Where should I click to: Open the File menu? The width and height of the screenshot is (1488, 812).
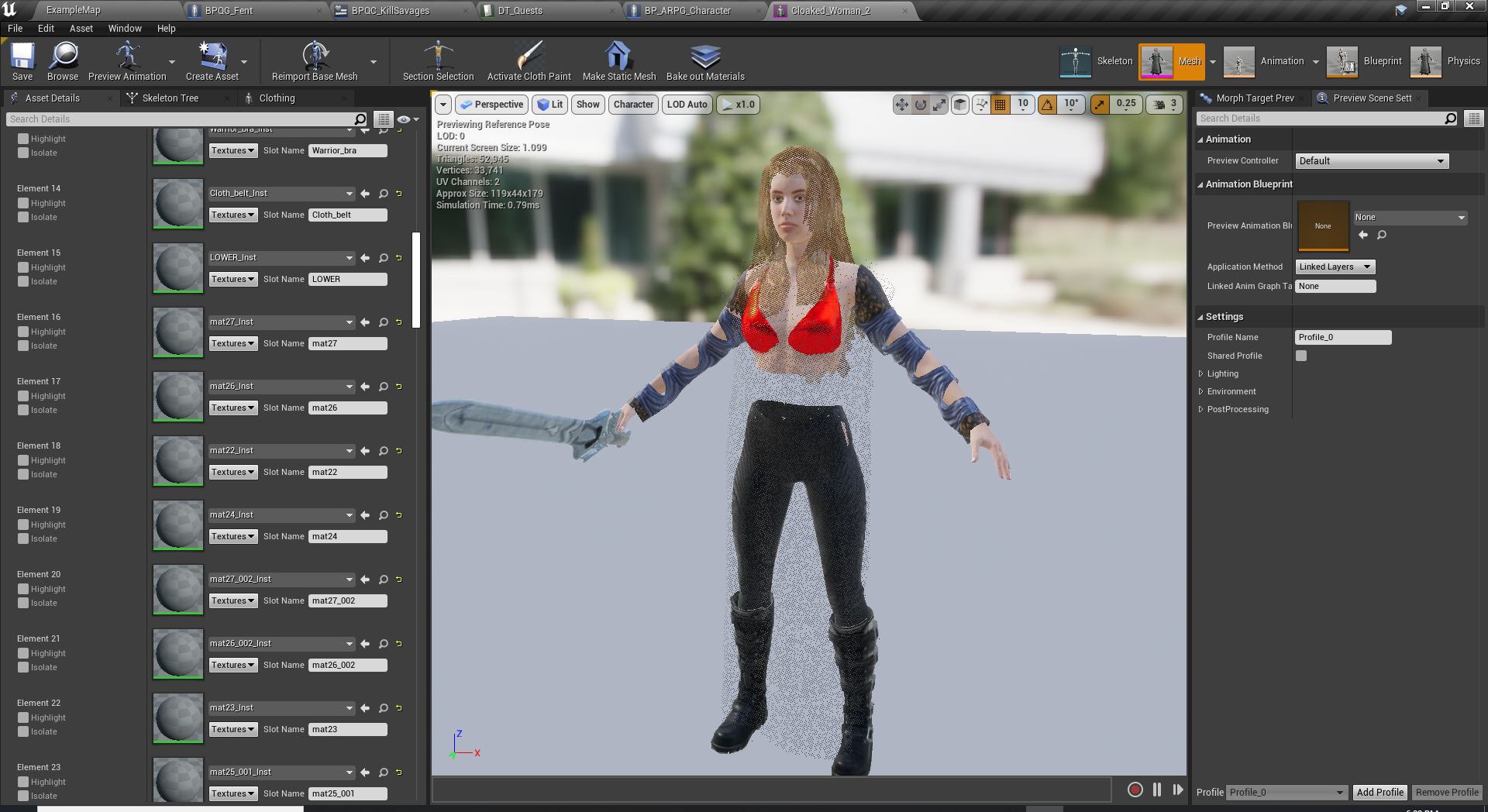15,28
